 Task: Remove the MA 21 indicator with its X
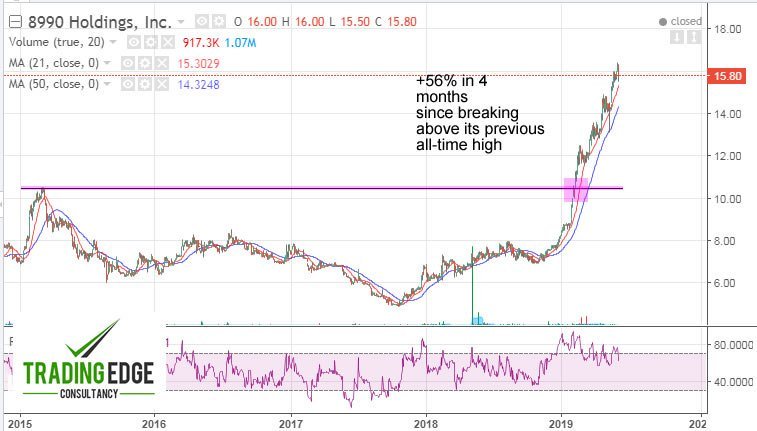tap(162, 63)
